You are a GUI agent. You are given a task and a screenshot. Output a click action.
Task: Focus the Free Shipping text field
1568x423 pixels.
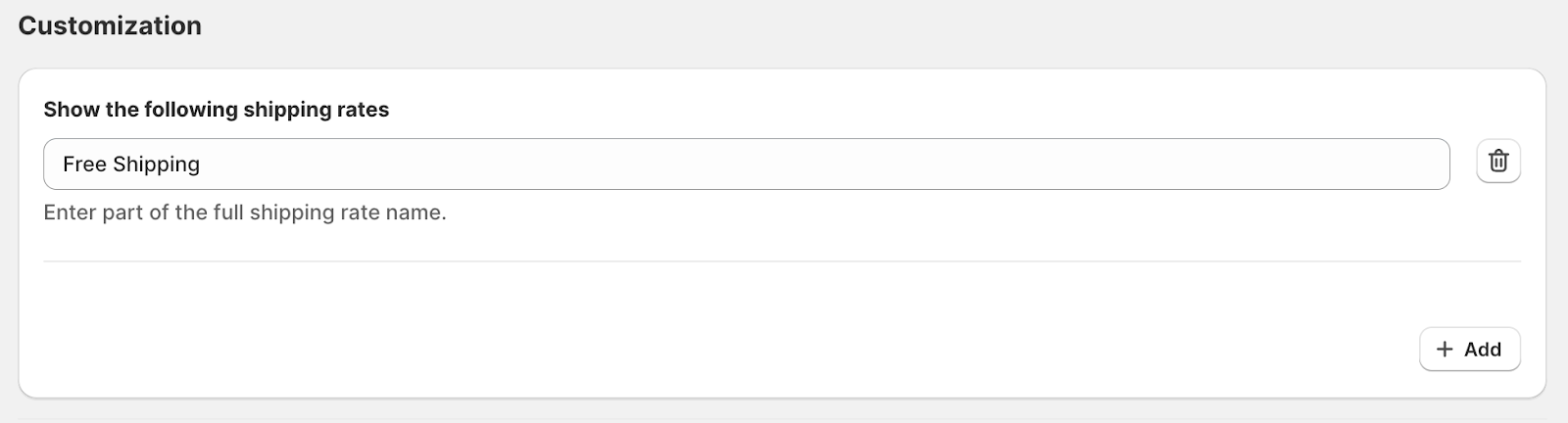745,164
